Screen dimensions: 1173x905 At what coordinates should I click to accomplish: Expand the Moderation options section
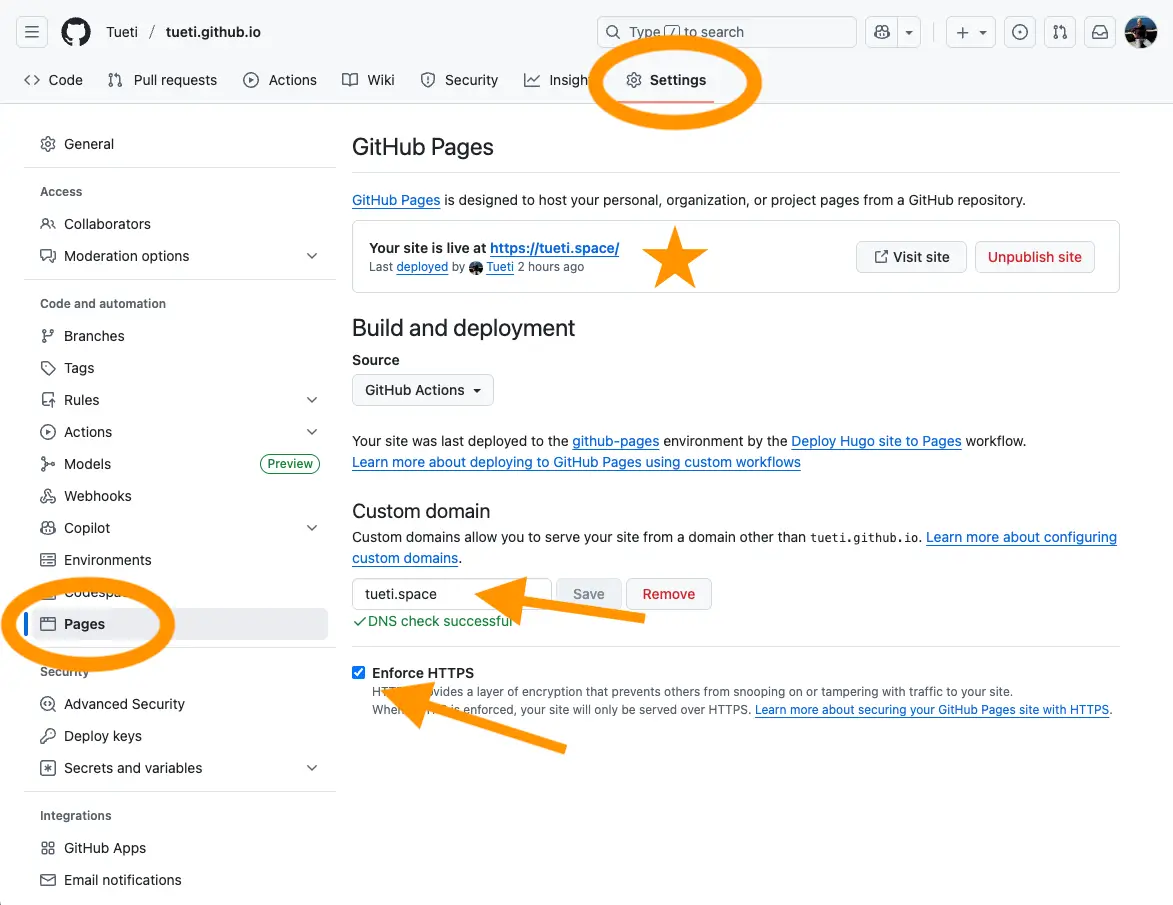coord(310,256)
